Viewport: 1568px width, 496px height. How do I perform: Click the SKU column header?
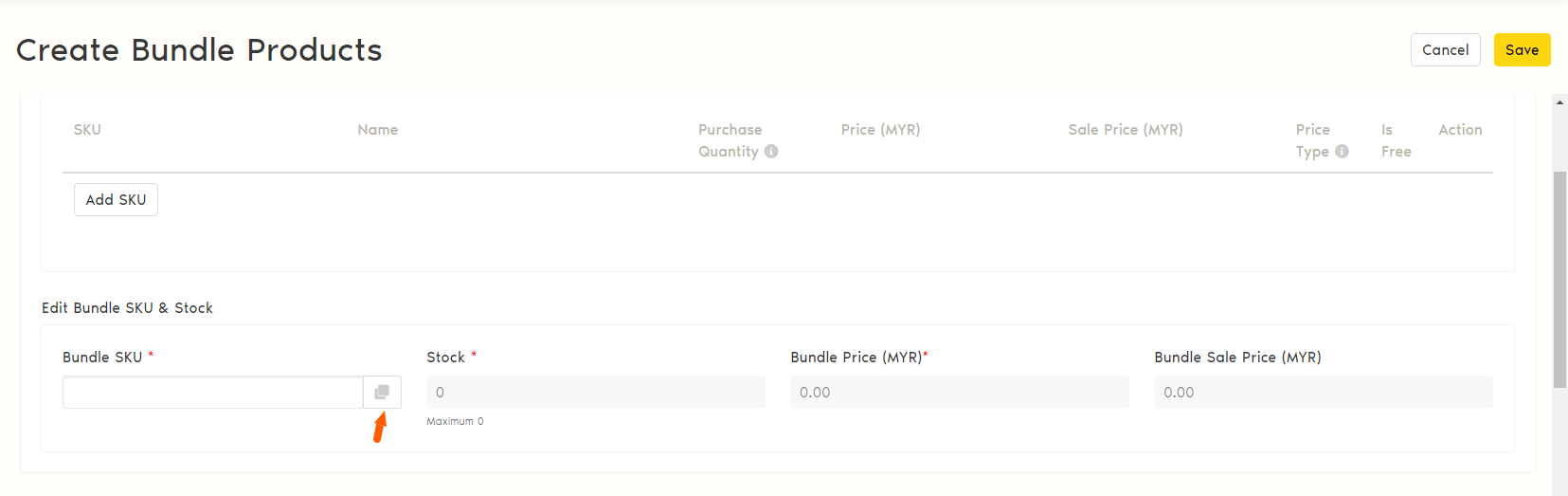(x=87, y=130)
